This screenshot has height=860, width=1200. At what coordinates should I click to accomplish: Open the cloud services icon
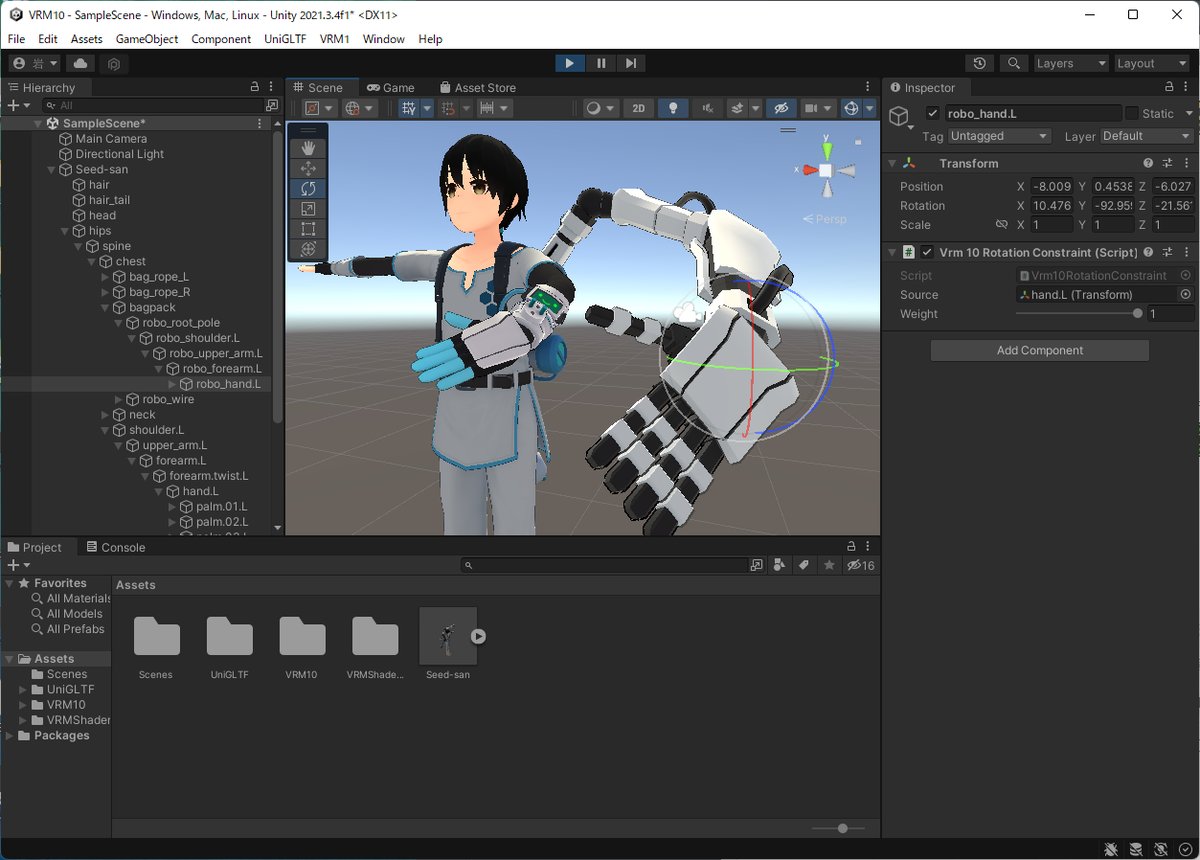pos(81,63)
